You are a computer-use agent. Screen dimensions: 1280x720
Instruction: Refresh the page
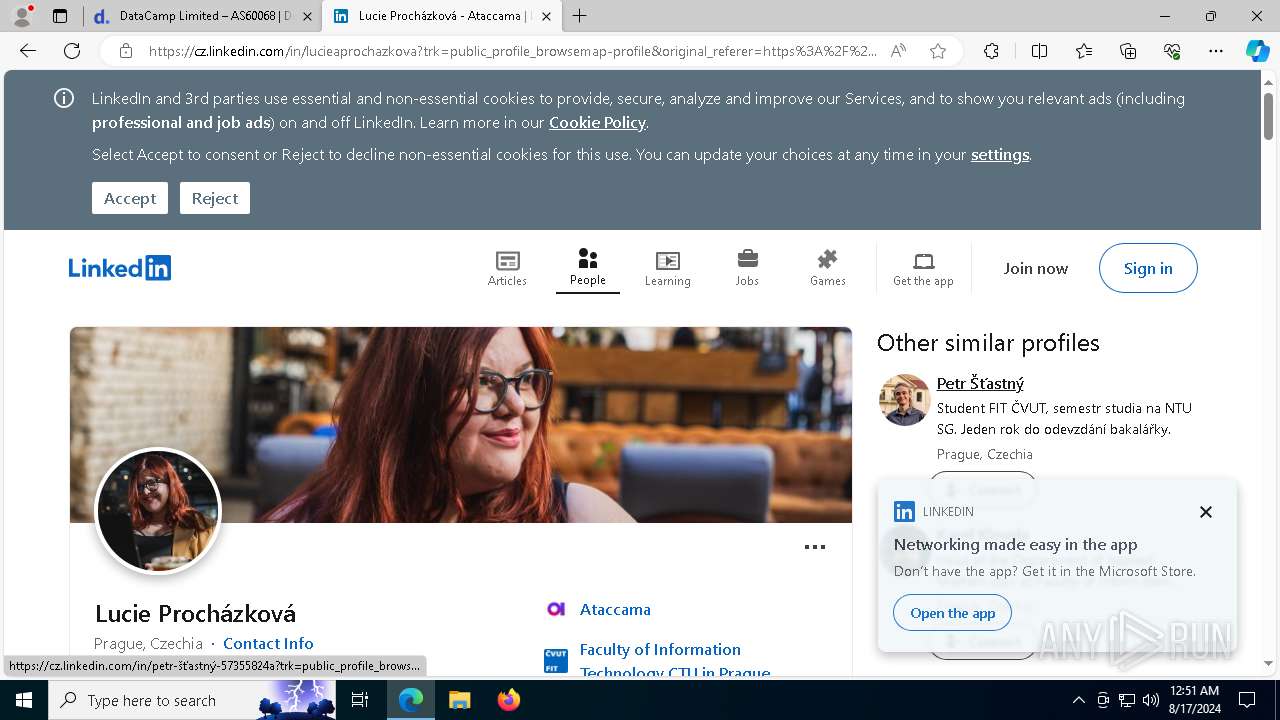[x=72, y=51]
